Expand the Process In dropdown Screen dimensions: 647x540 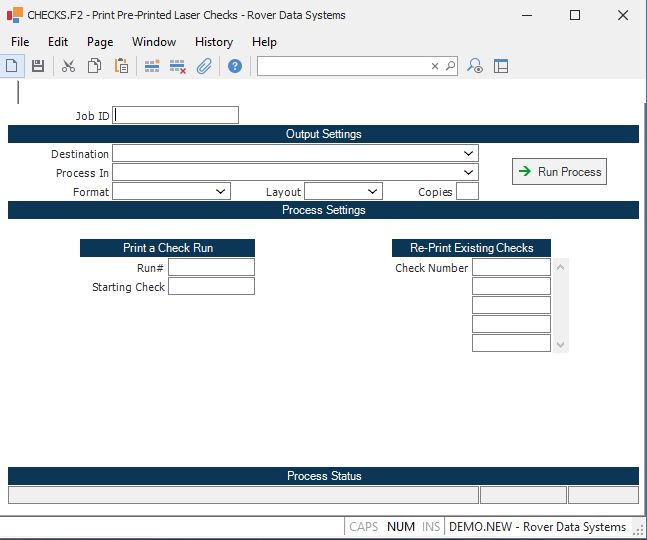469,173
